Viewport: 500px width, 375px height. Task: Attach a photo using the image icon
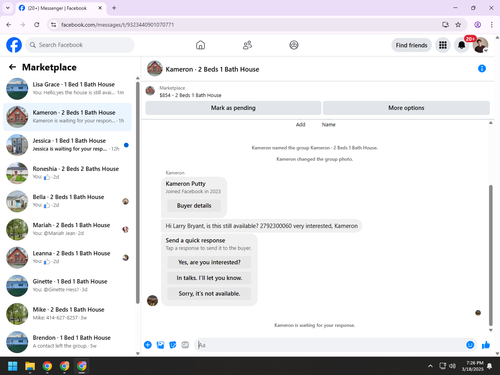click(x=160, y=345)
